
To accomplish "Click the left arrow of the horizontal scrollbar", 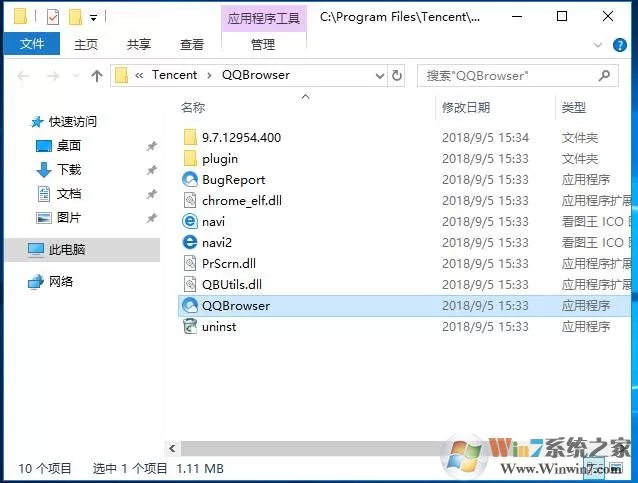I will pos(173,448).
